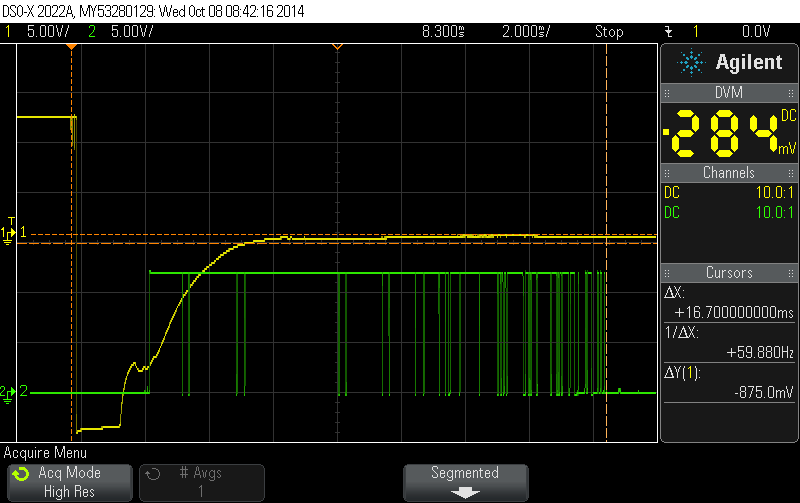Click the Cursors panel left grip handle
The width and height of the screenshot is (800, 503).
pyautogui.click(x=667, y=273)
